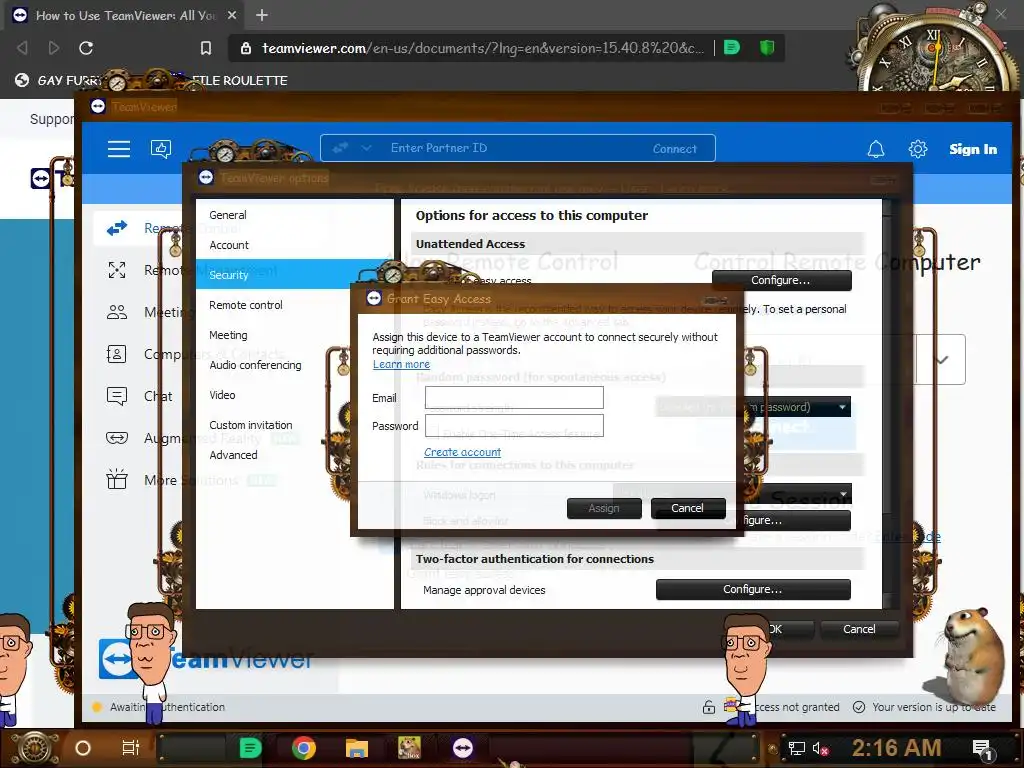Open the Video options category

click(x=222, y=395)
